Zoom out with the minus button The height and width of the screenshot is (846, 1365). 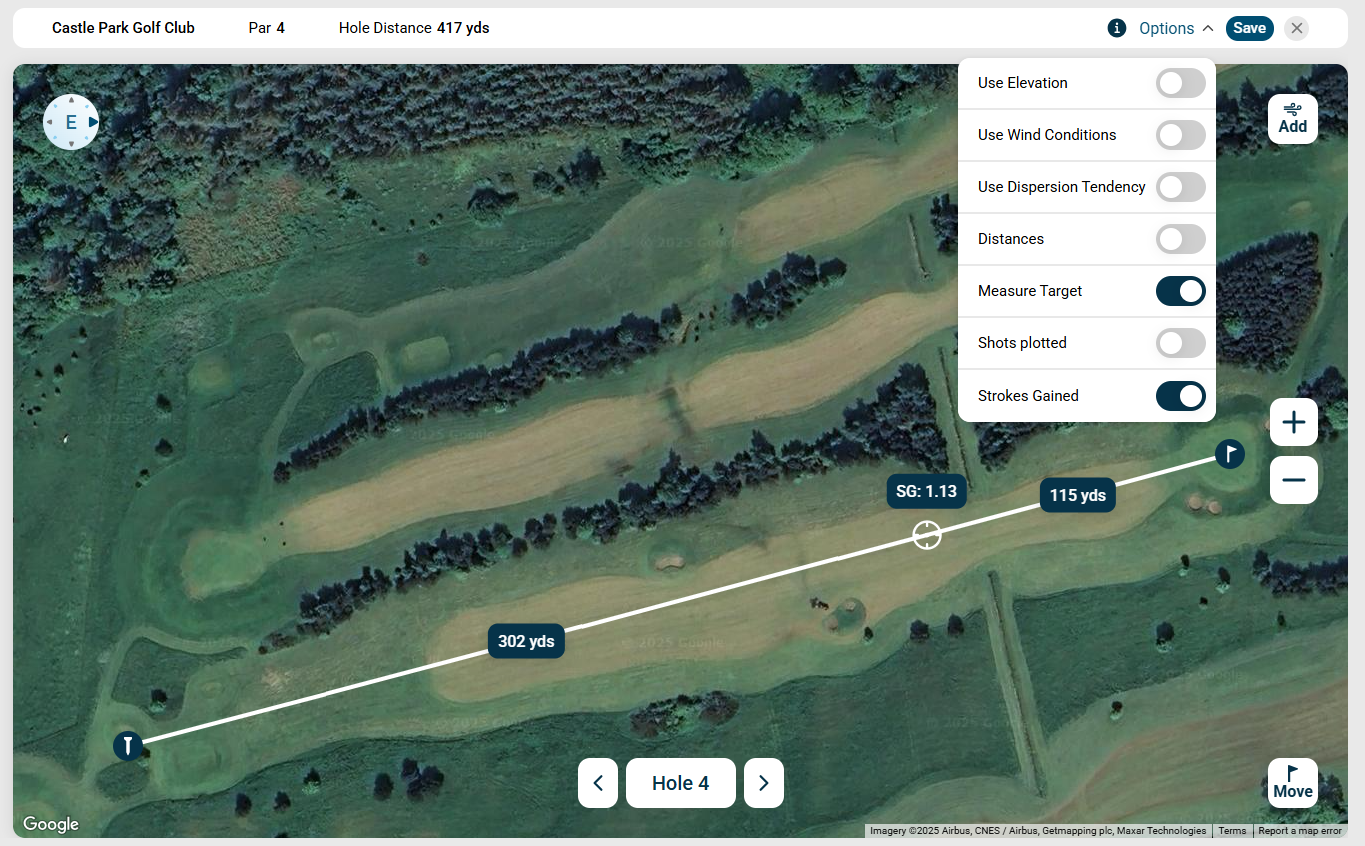point(1293,480)
